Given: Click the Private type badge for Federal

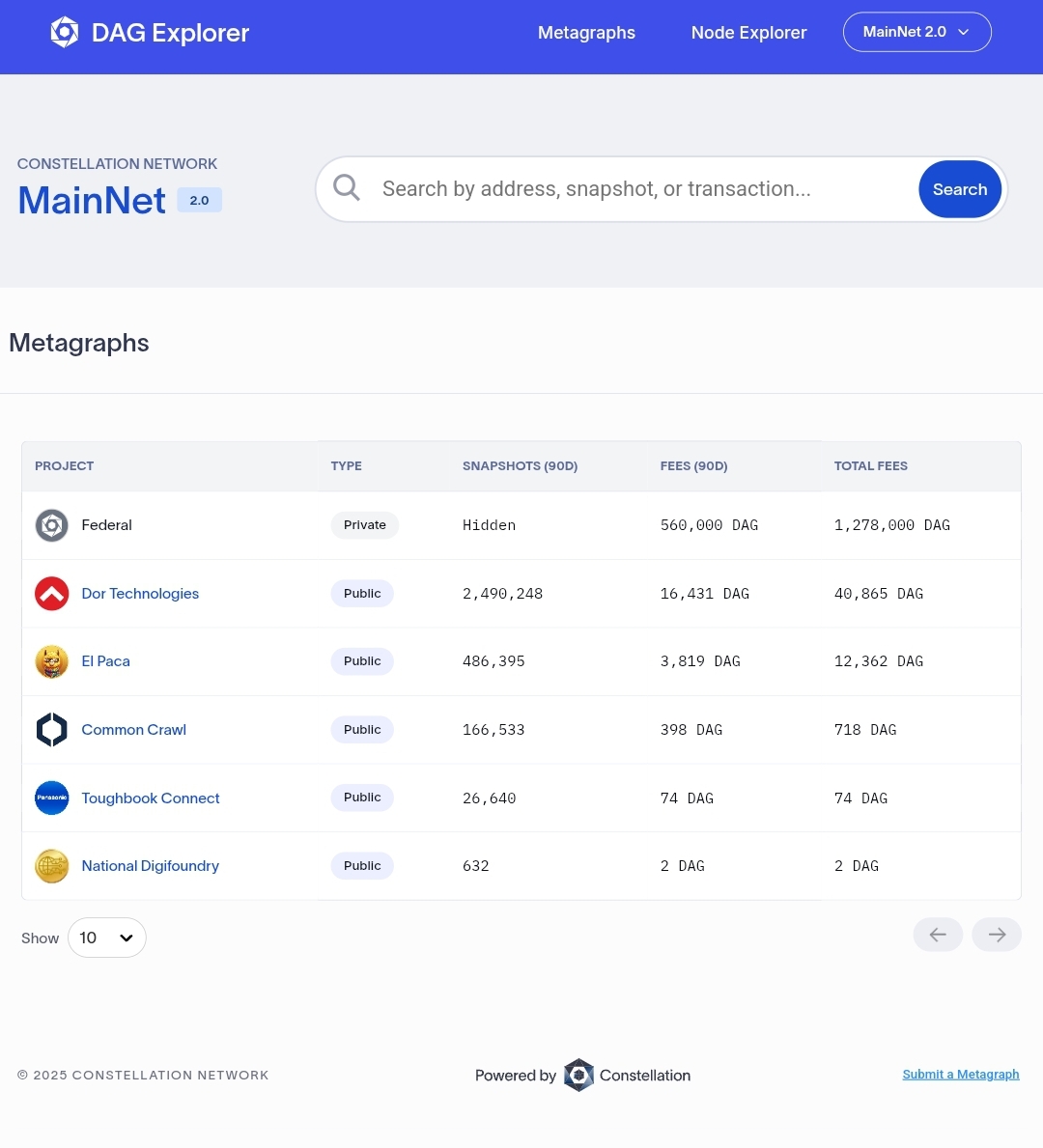Looking at the screenshot, I should 365,525.
